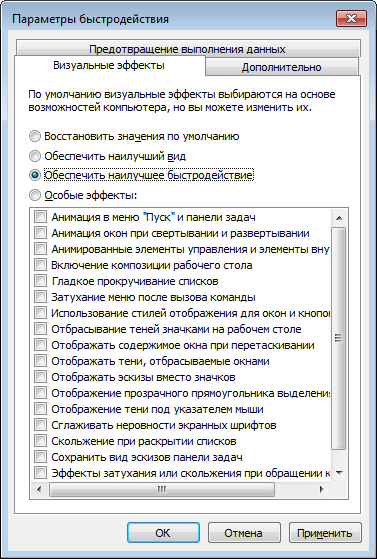
Task: Check Сглаживать неровности экранных шрифтов
Action: [40, 425]
